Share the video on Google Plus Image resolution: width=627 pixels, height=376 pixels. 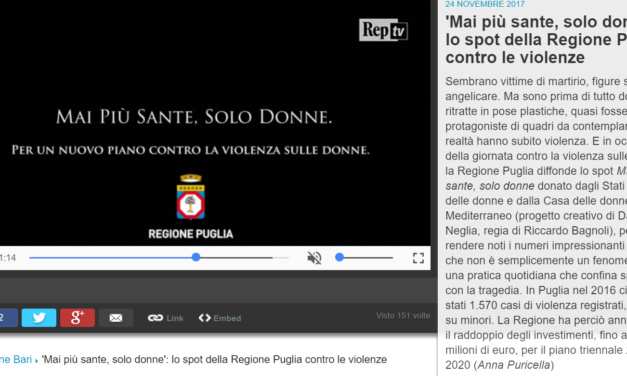(77, 318)
